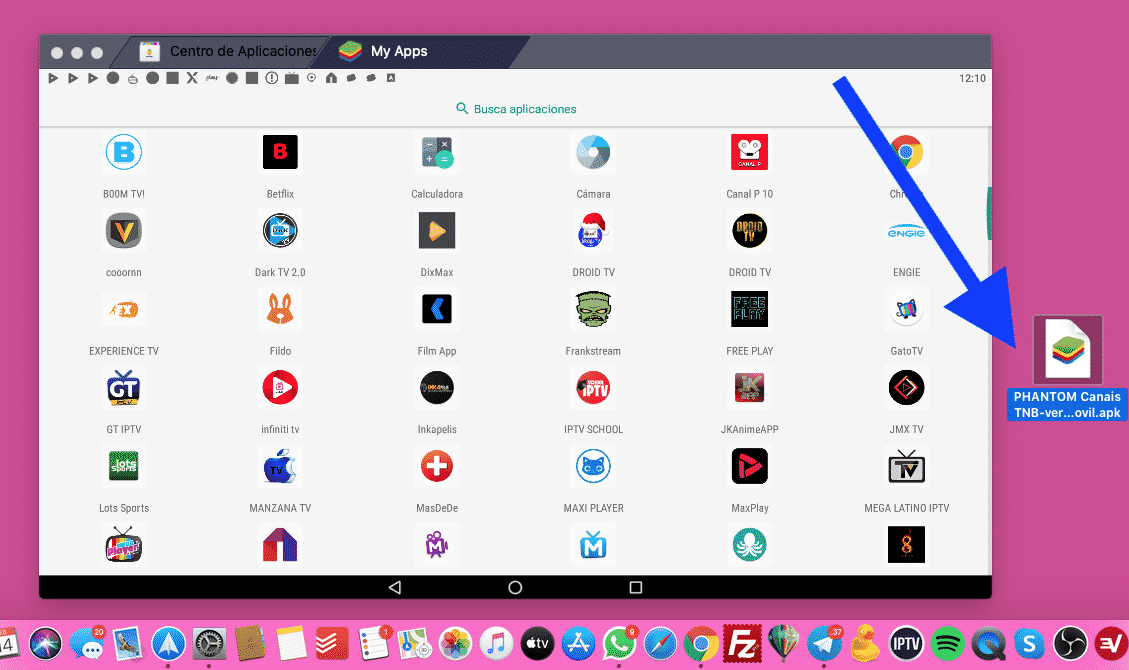The width and height of the screenshot is (1129, 670).
Task: Tap the Android Back navigation button
Action: tap(397, 589)
